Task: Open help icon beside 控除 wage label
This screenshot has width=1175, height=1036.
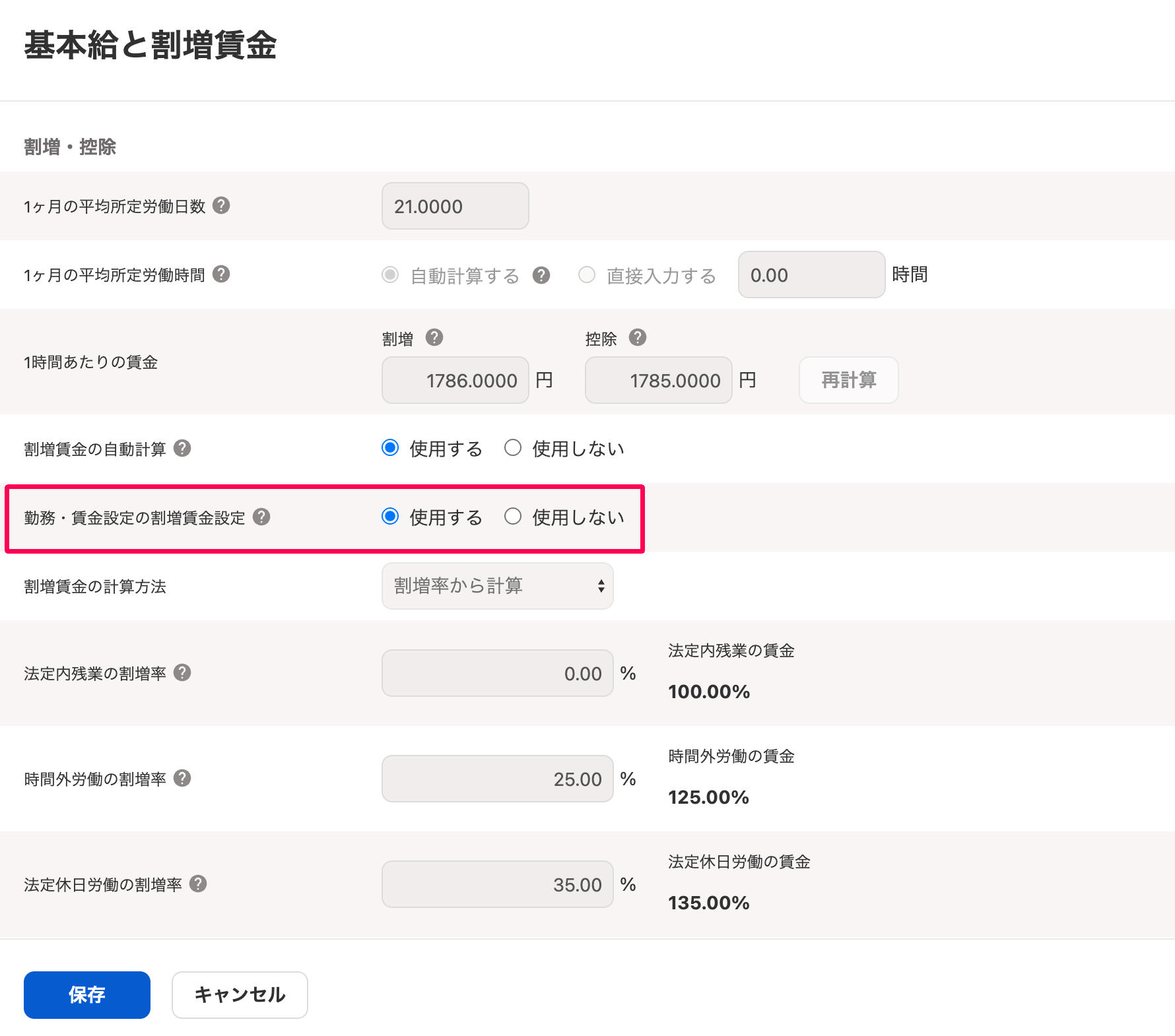Action: pyautogui.click(x=637, y=337)
